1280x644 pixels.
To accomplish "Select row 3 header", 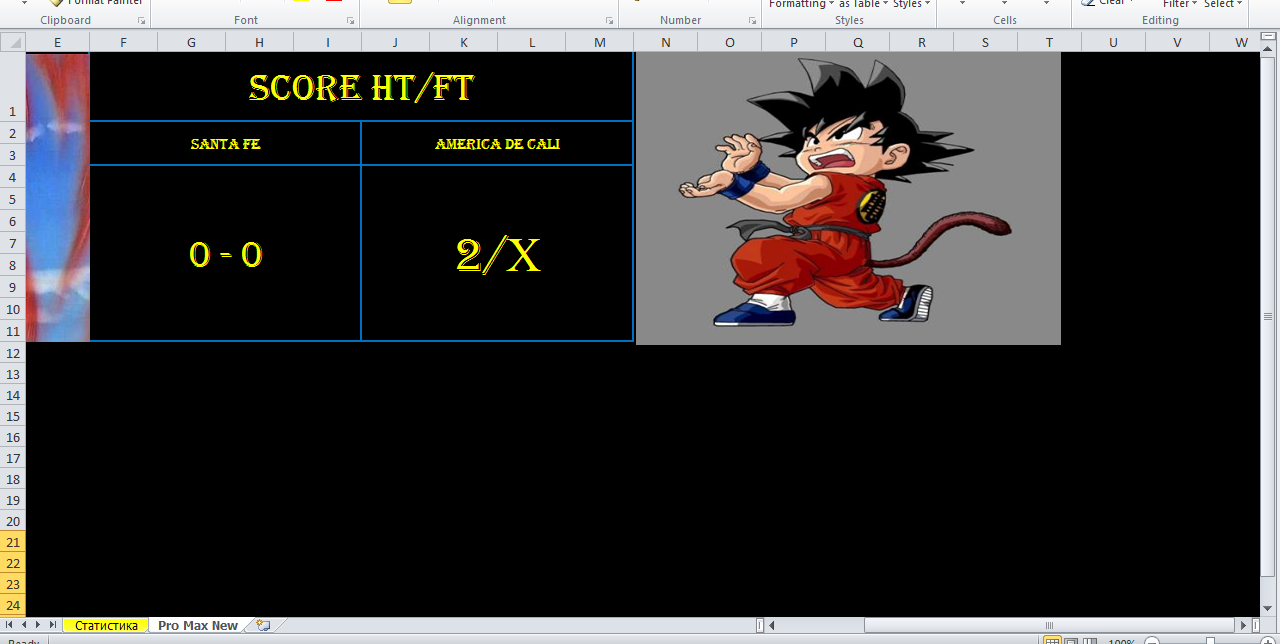I will pyautogui.click(x=13, y=155).
